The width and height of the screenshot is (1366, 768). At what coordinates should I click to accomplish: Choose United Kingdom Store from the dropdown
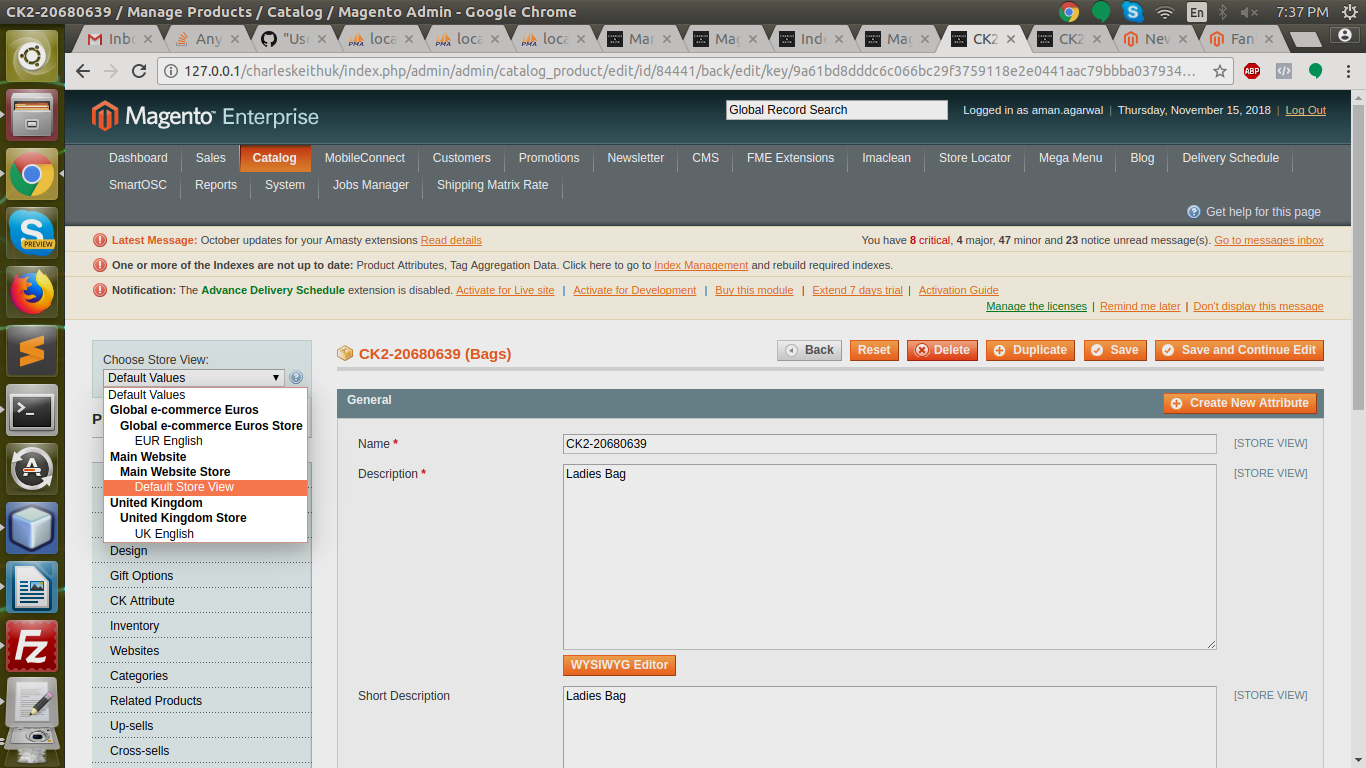click(183, 517)
